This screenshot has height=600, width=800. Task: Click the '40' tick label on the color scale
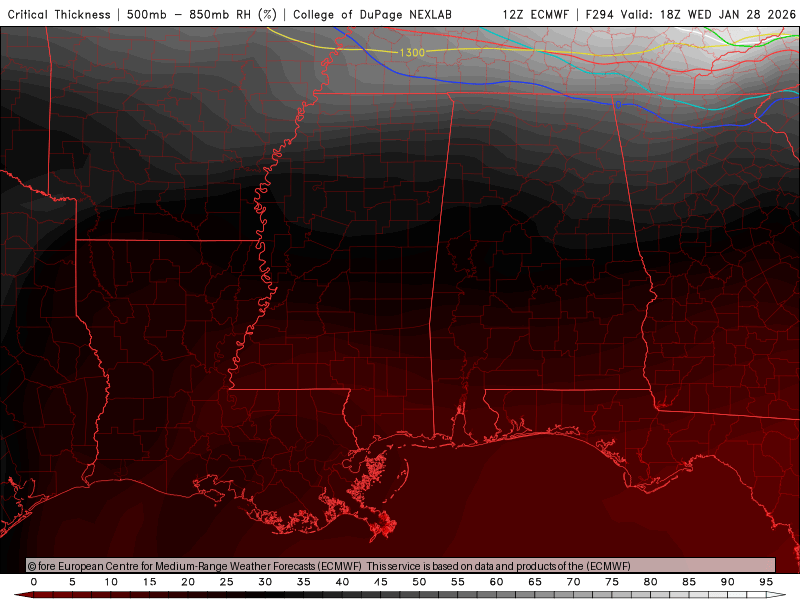(x=342, y=582)
